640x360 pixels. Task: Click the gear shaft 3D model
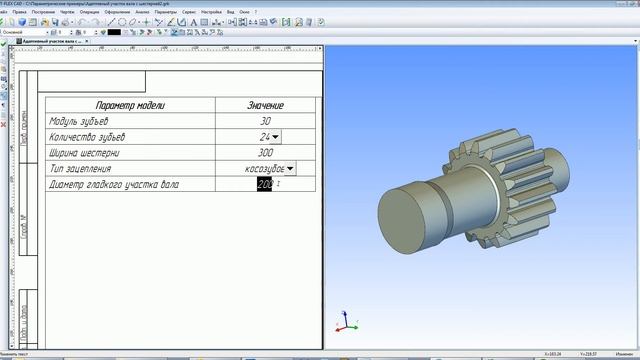[473, 192]
